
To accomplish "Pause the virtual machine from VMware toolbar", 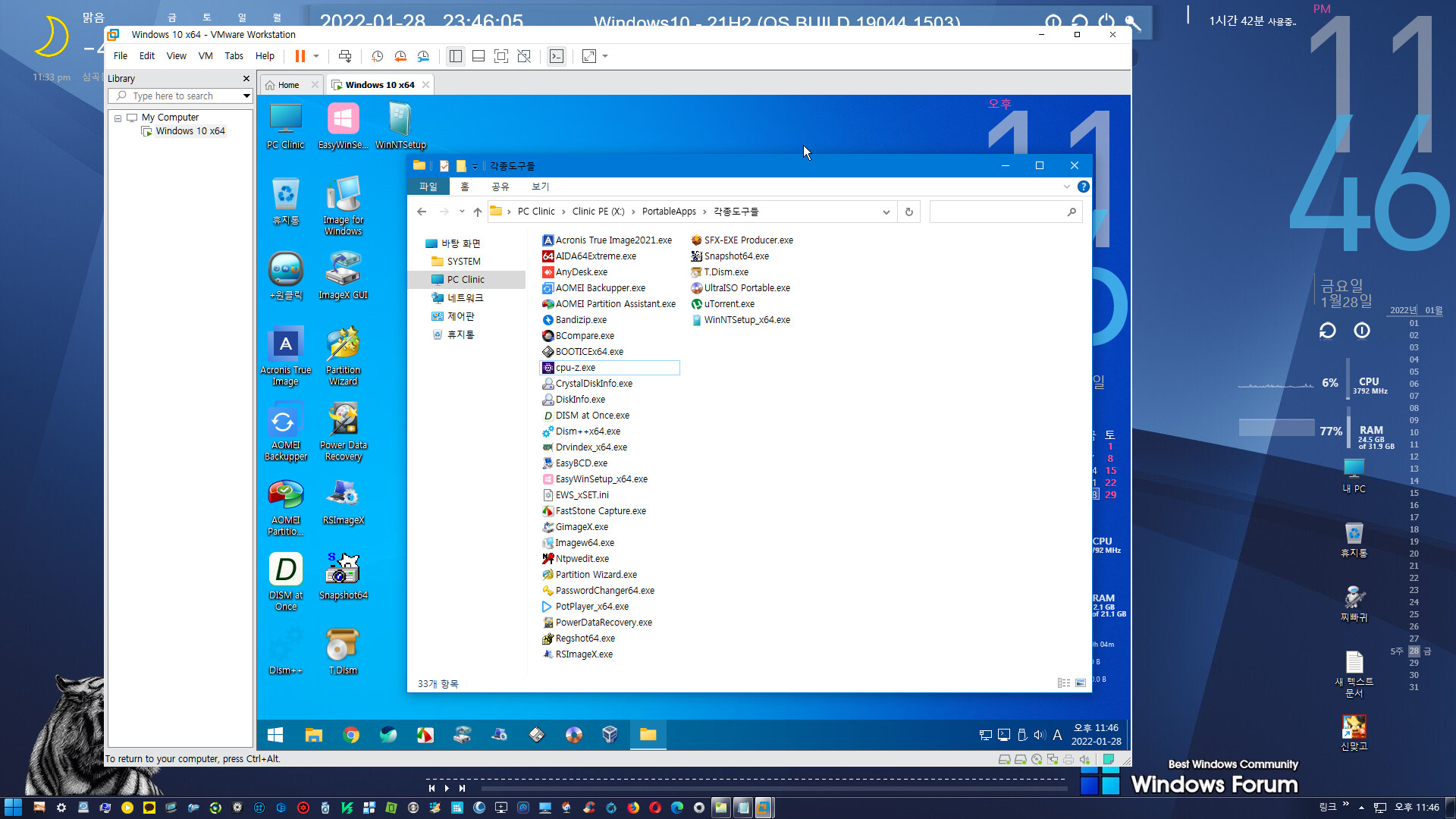I will click(x=300, y=56).
